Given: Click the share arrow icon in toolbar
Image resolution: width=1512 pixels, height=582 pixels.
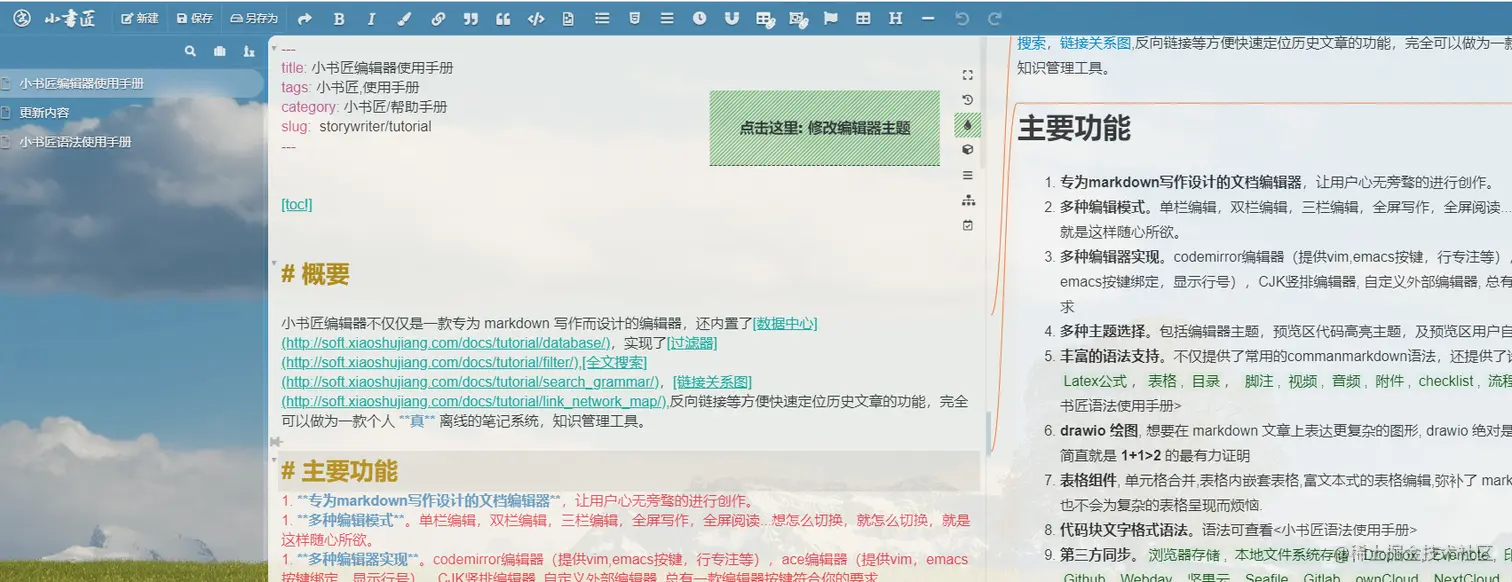Looking at the screenshot, I should tap(305, 19).
